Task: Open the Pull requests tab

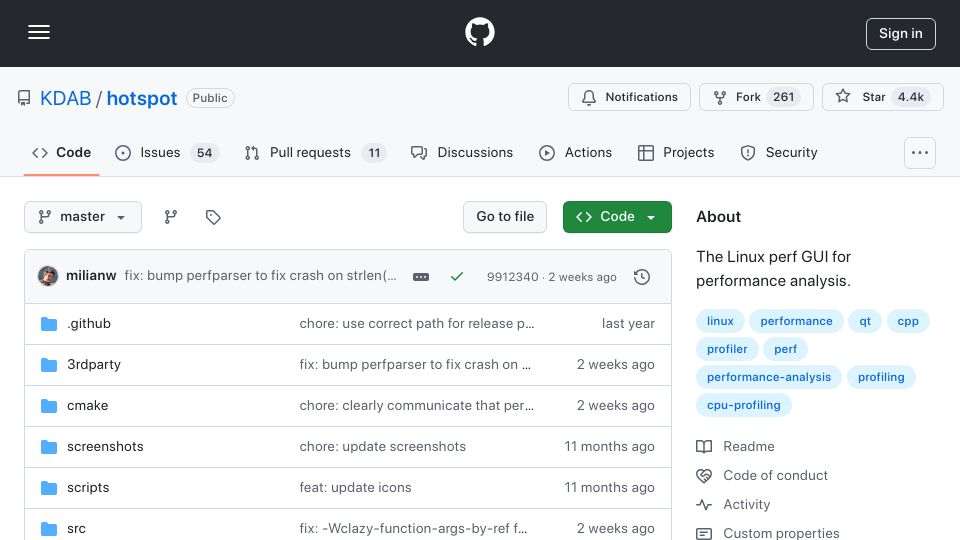Action: tap(315, 152)
